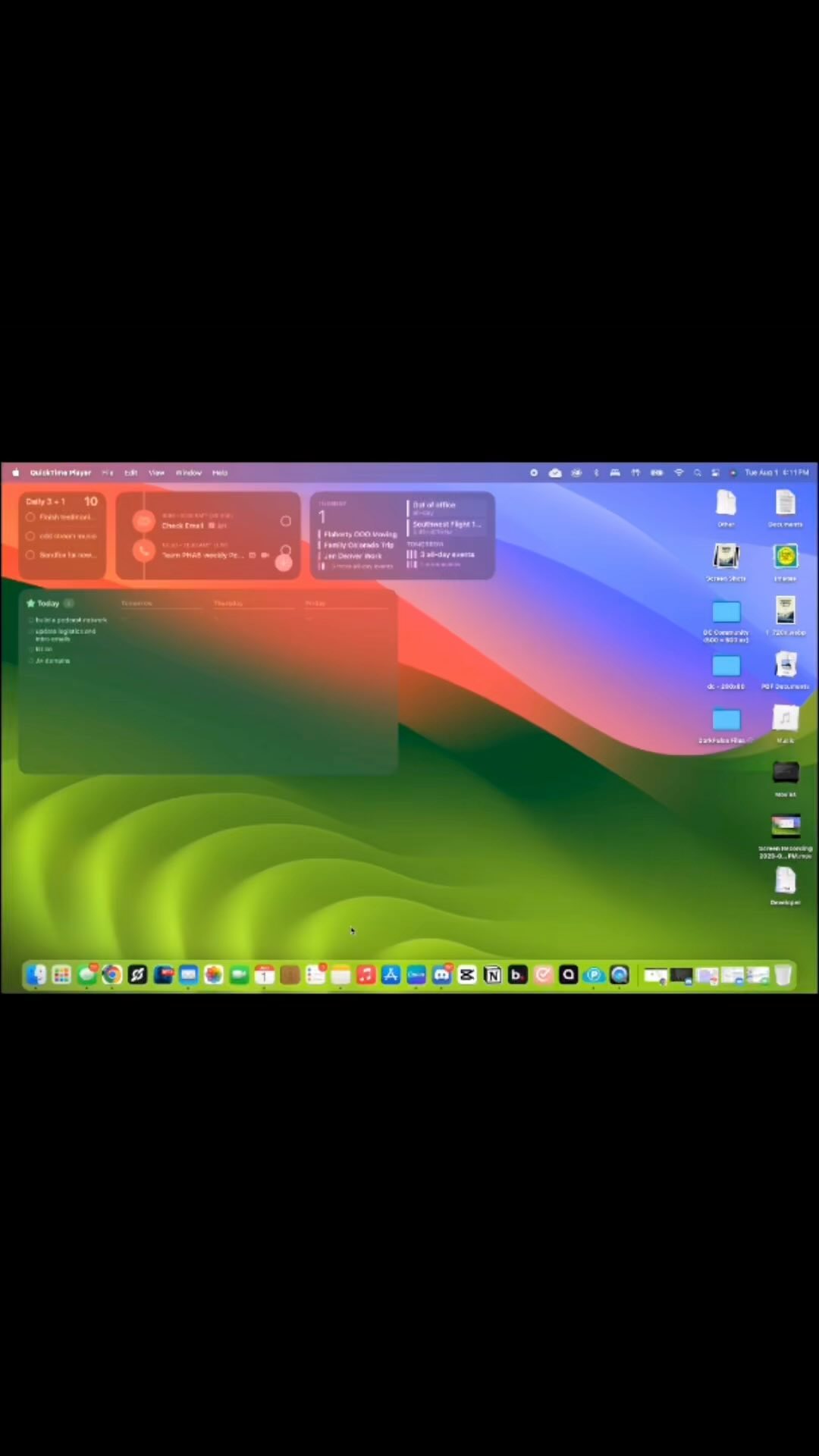Open Spotlight search in the menu bar
This screenshot has height=1456, width=819.
click(697, 472)
